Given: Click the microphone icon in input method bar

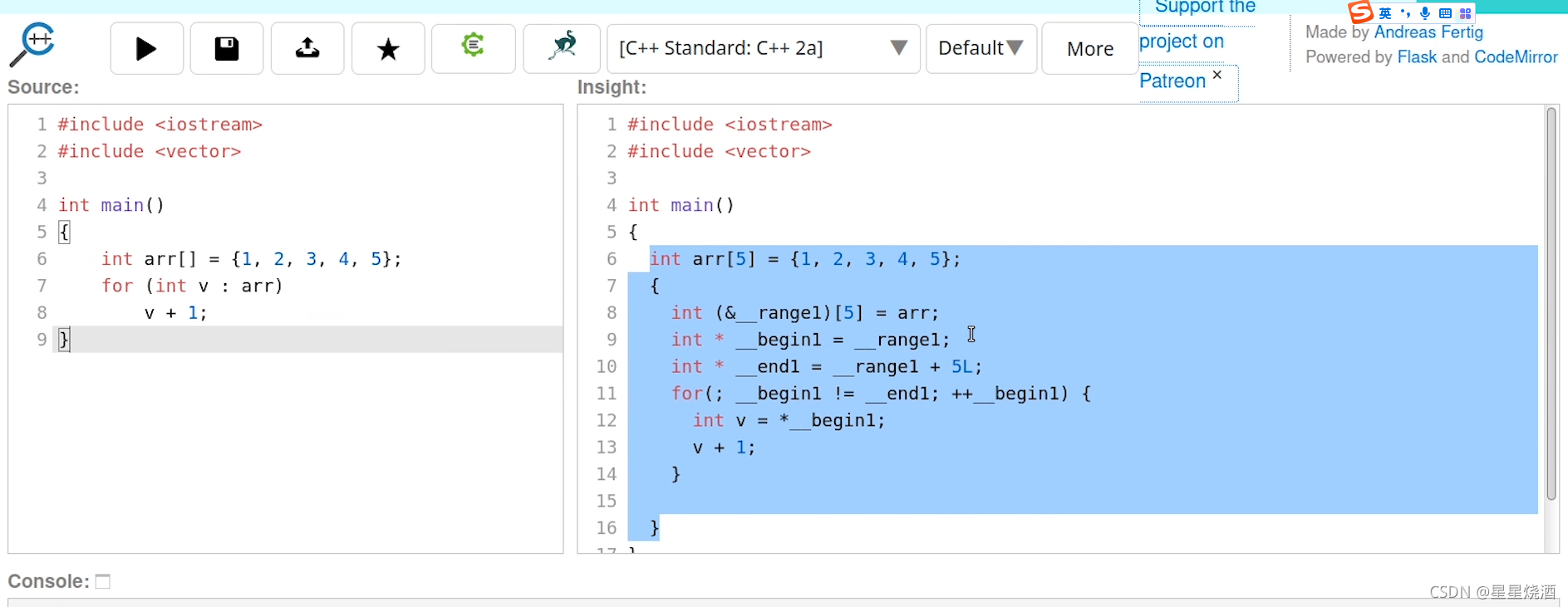Looking at the screenshot, I should (1425, 12).
